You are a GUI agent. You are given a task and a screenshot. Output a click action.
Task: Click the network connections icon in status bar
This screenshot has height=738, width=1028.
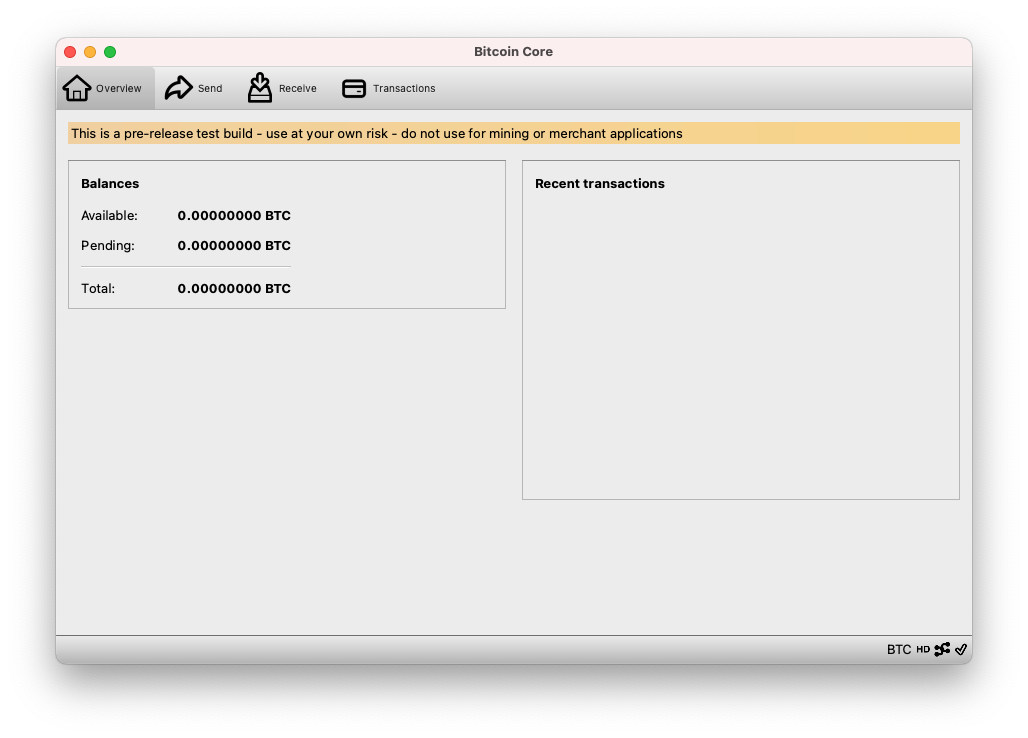point(942,650)
